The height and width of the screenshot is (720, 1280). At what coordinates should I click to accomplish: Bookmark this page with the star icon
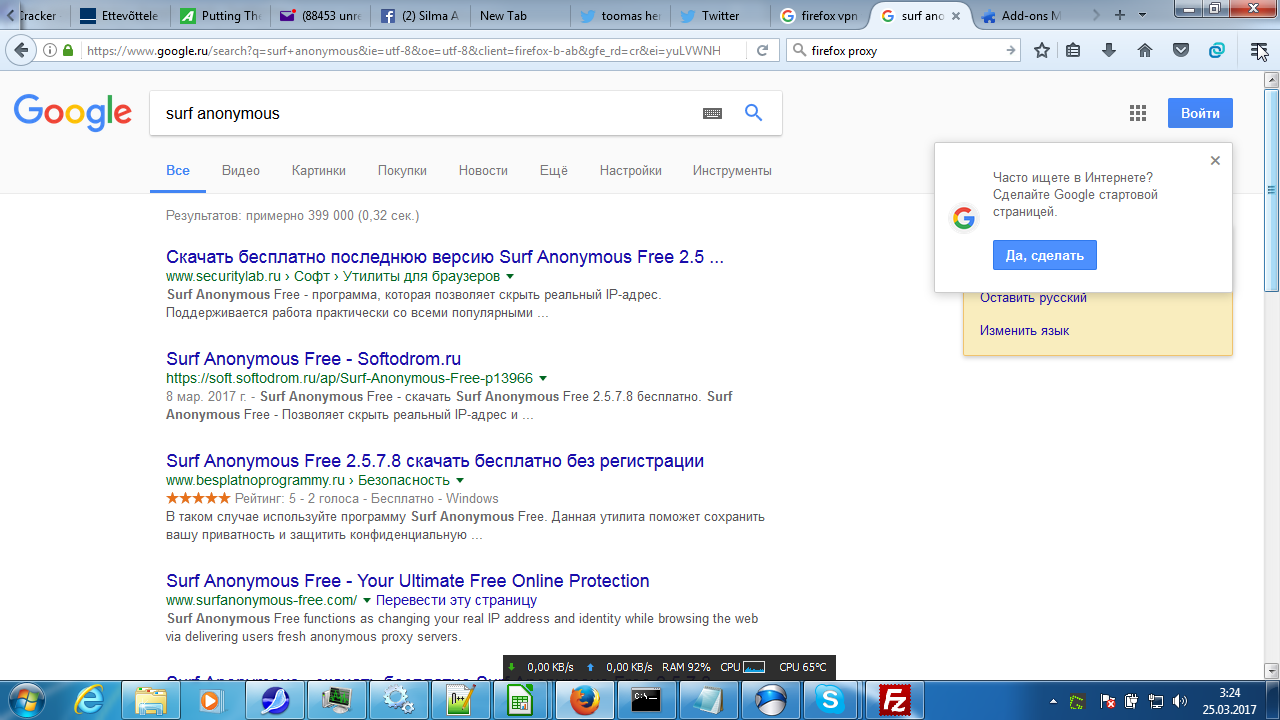coord(1042,50)
